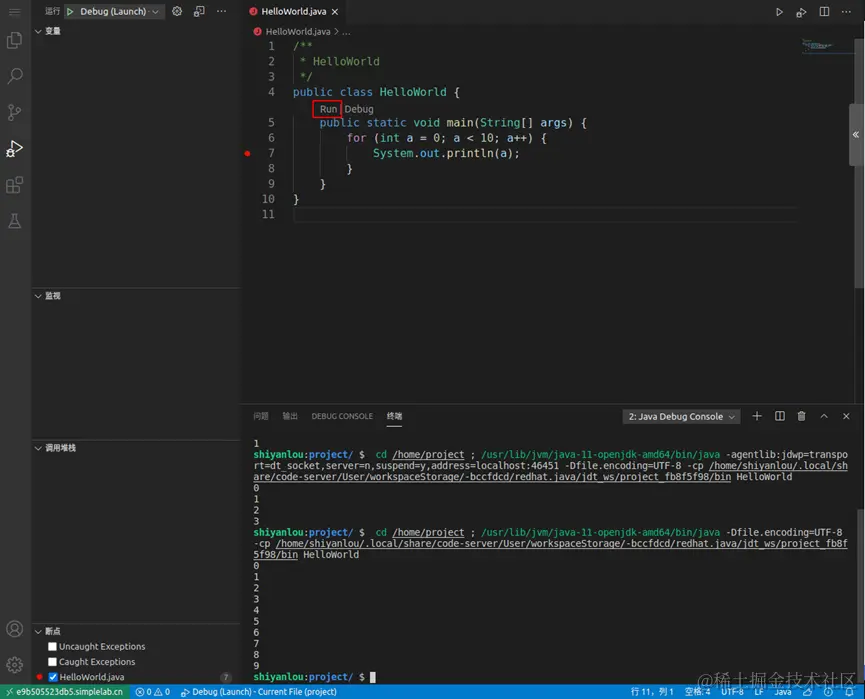This screenshot has height=699, width=865.
Task: Click the Run code lens above main
Action: 328,109
